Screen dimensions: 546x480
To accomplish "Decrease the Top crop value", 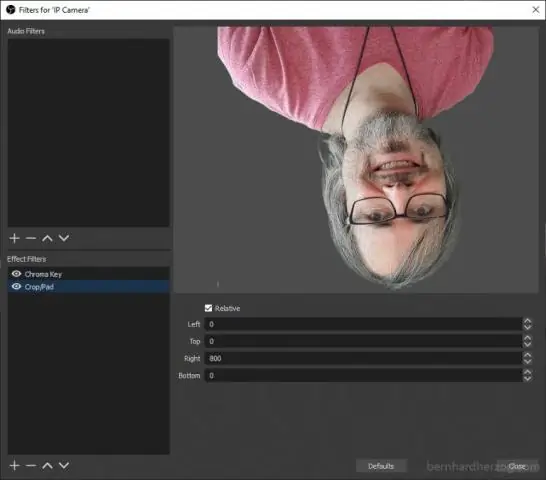I will (x=528, y=344).
